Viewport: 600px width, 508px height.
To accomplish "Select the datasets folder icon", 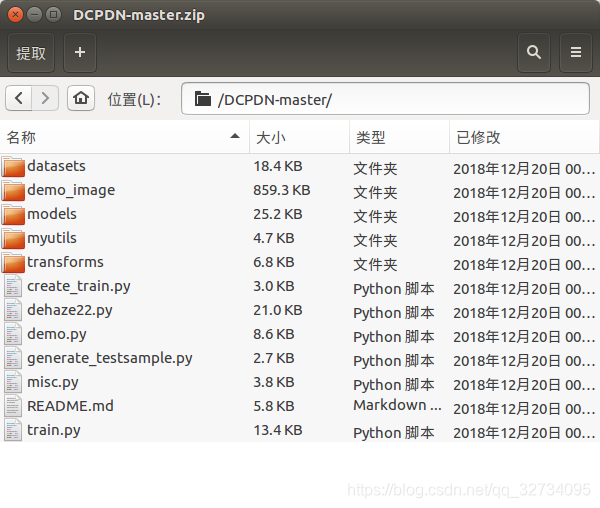I will tap(13, 166).
